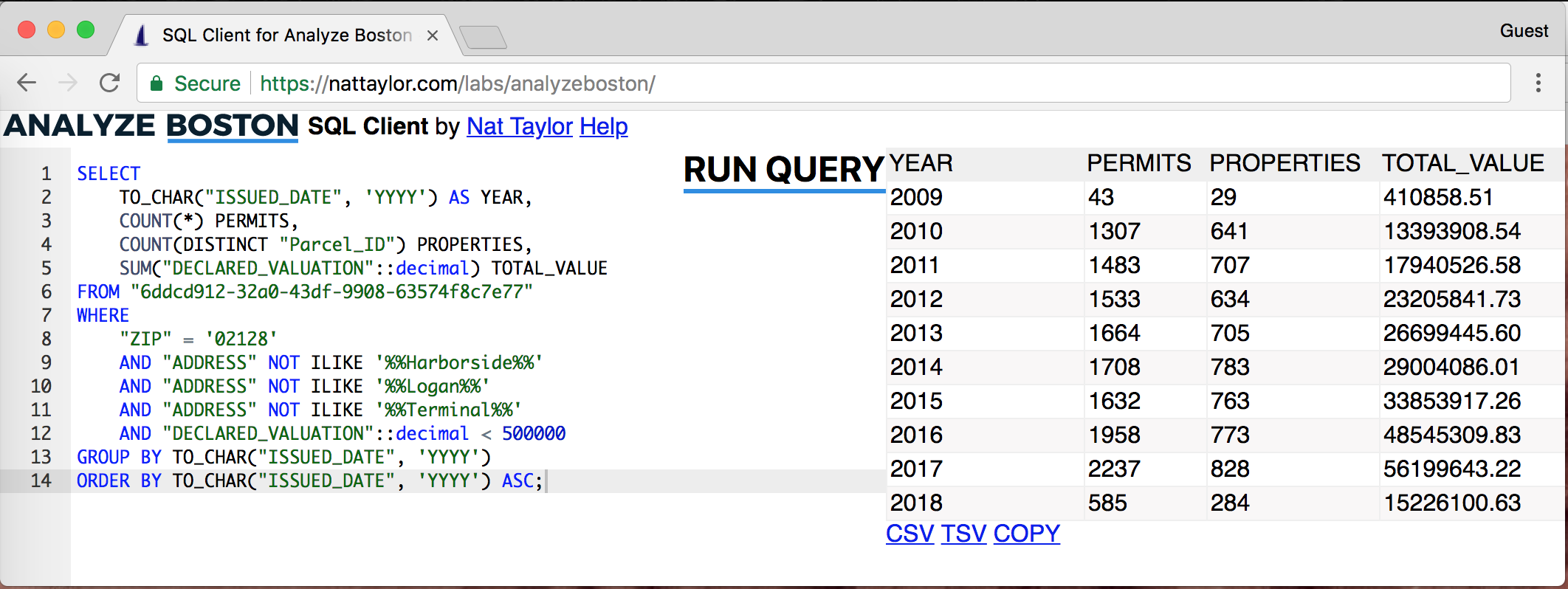Click the FROM table ID string in editor
The width and height of the screenshot is (1568, 589).
click(331, 292)
